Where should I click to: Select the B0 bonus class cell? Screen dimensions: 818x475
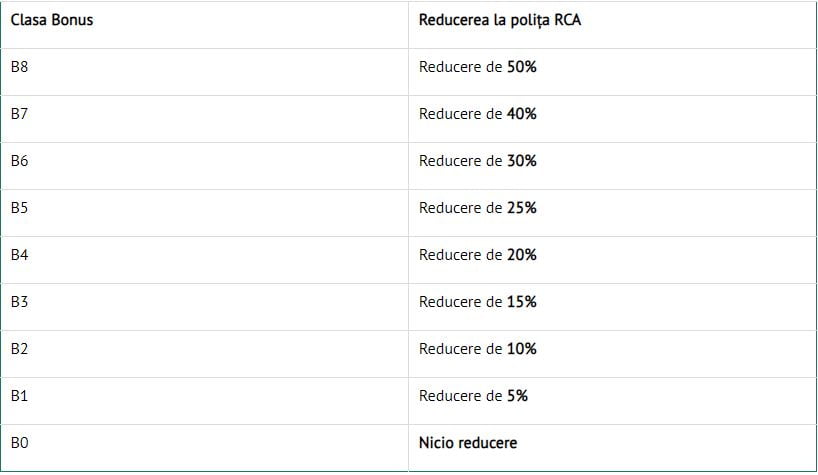tap(20, 443)
